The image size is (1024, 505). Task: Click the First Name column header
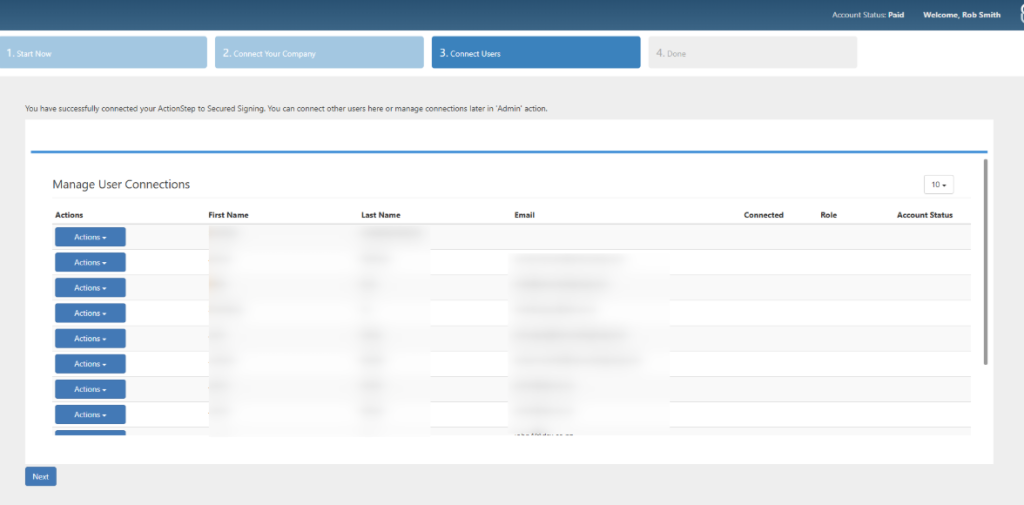[229, 215]
